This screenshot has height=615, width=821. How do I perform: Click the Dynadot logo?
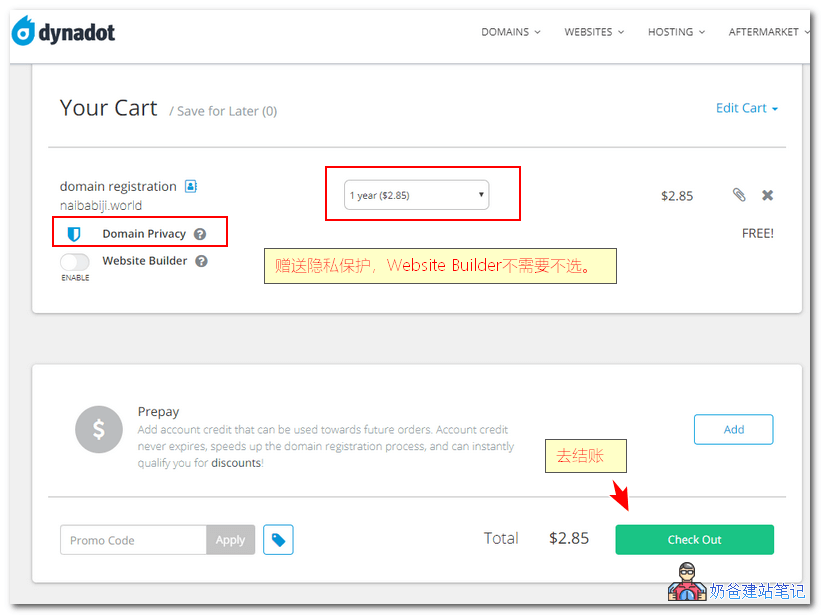64,32
